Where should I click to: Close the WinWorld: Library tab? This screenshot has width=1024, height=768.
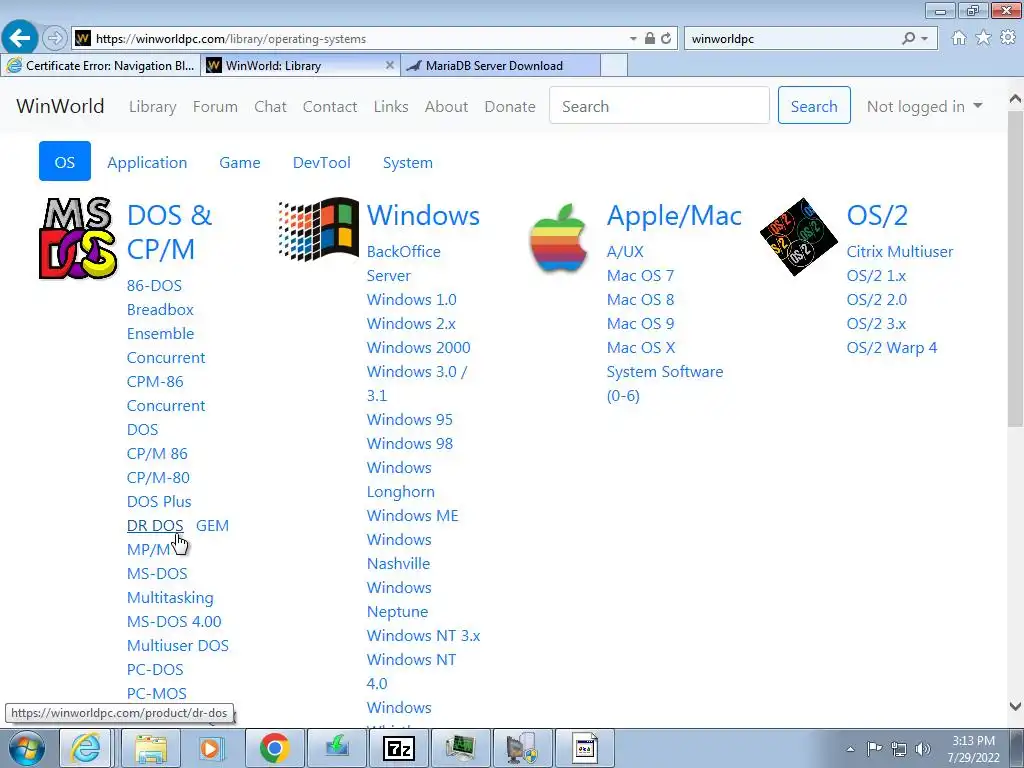(390, 65)
